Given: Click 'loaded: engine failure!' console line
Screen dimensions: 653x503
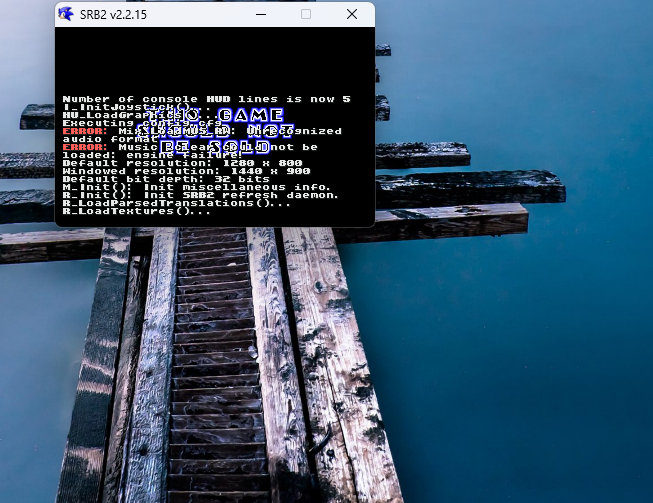Looking at the screenshot, I should pos(152,155).
